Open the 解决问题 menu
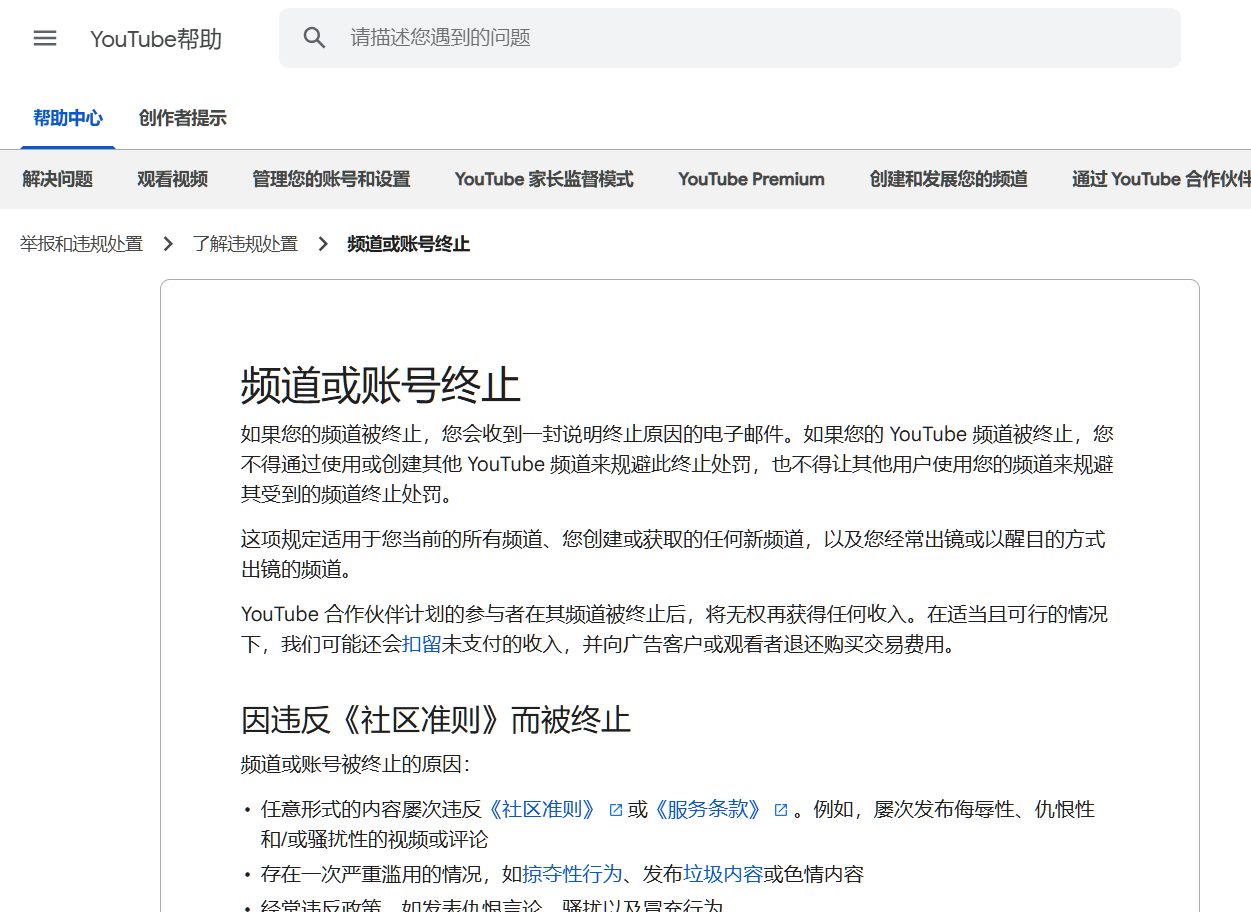 point(58,179)
